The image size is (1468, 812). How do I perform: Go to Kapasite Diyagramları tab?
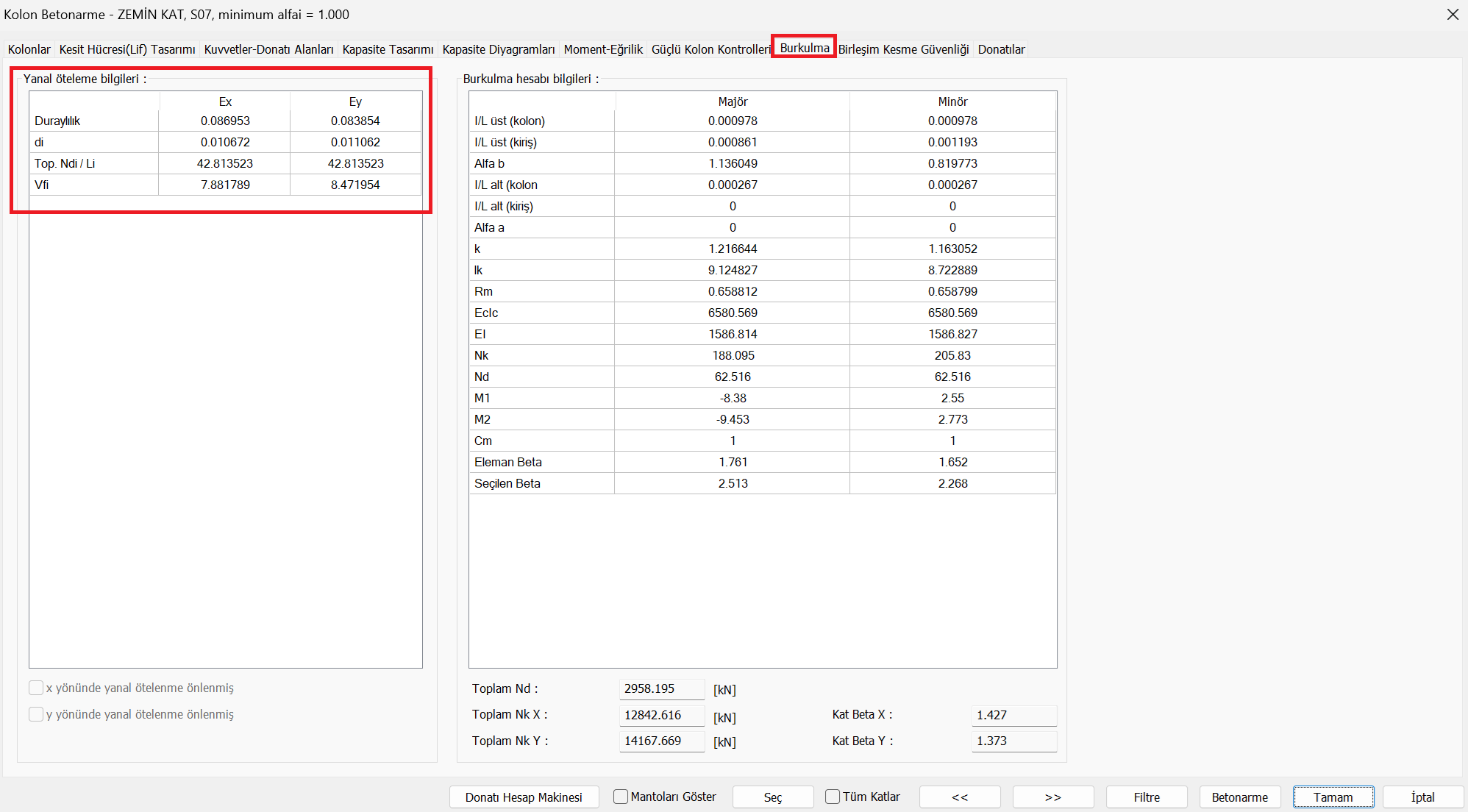click(499, 49)
